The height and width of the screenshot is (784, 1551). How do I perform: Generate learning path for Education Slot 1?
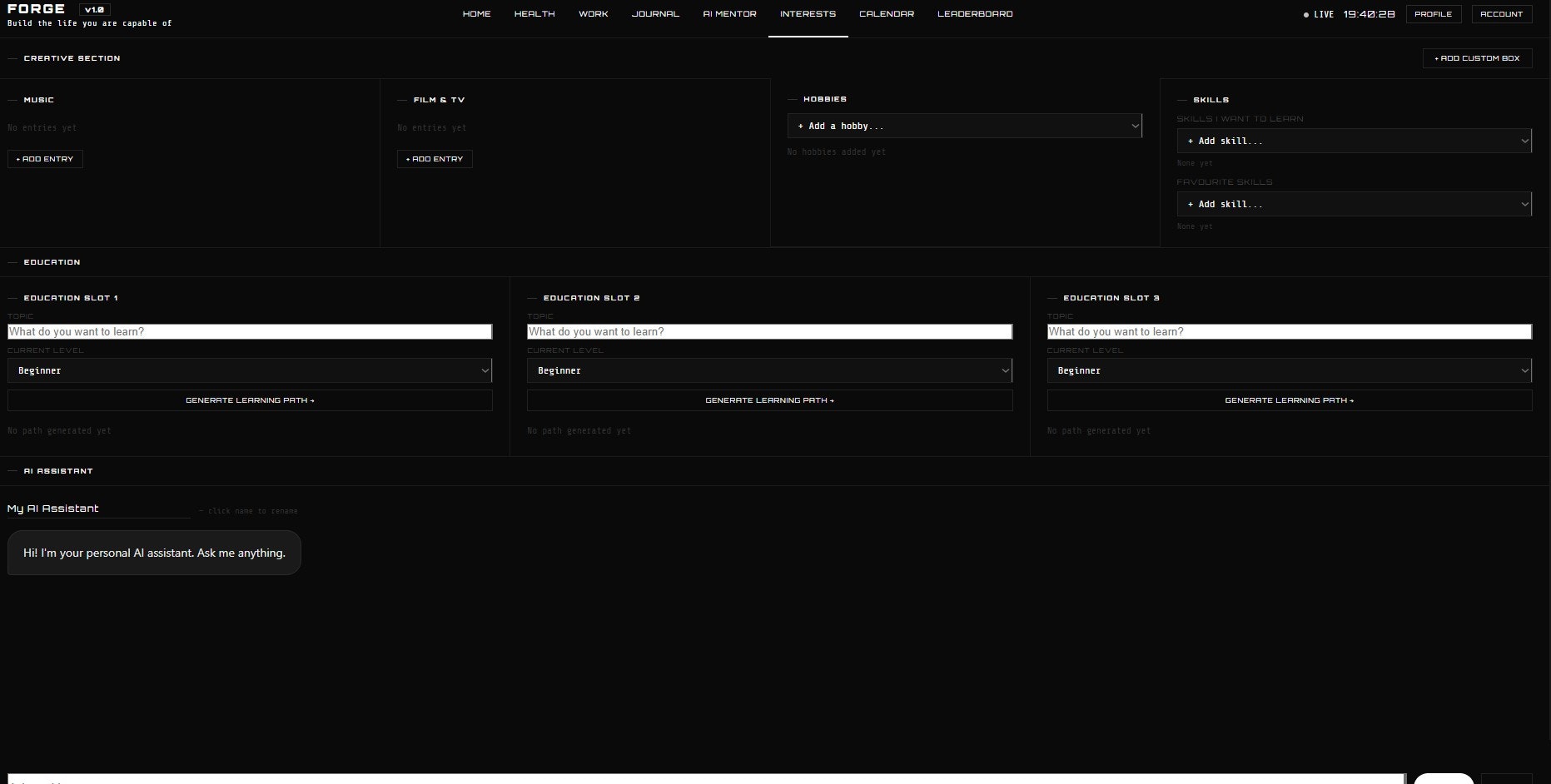click(x=250, y=400)
